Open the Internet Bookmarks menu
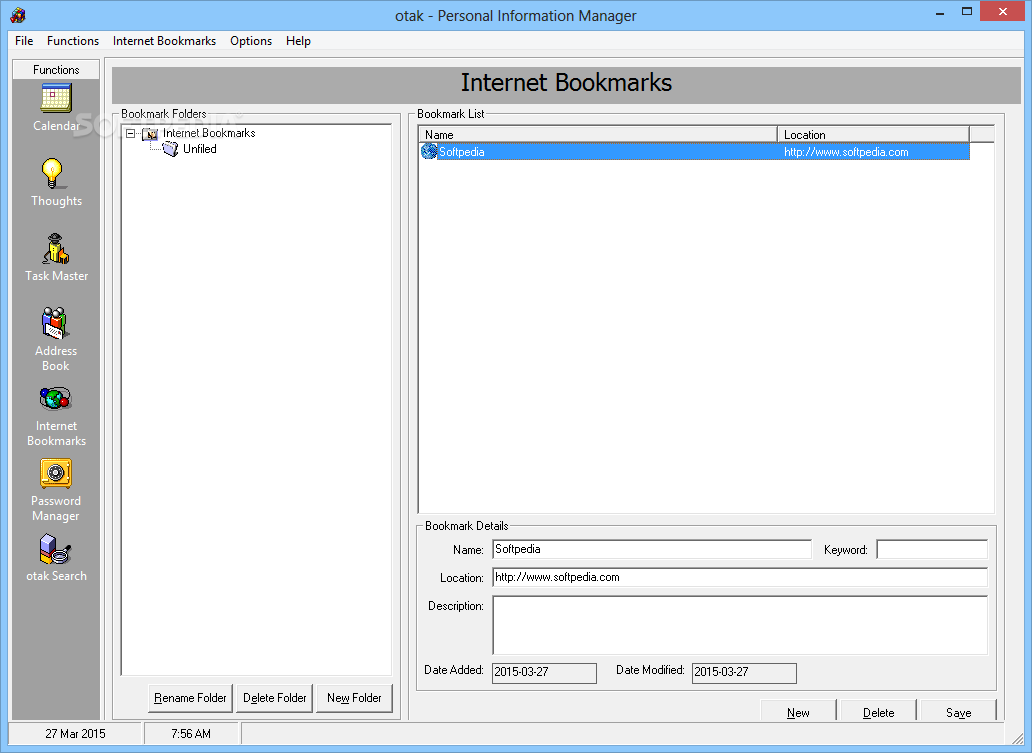 point(165,41)
